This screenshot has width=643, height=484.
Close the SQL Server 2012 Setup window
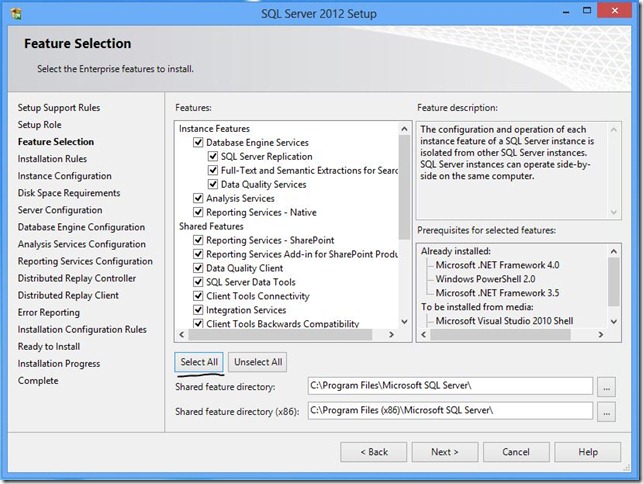(614, 11)
